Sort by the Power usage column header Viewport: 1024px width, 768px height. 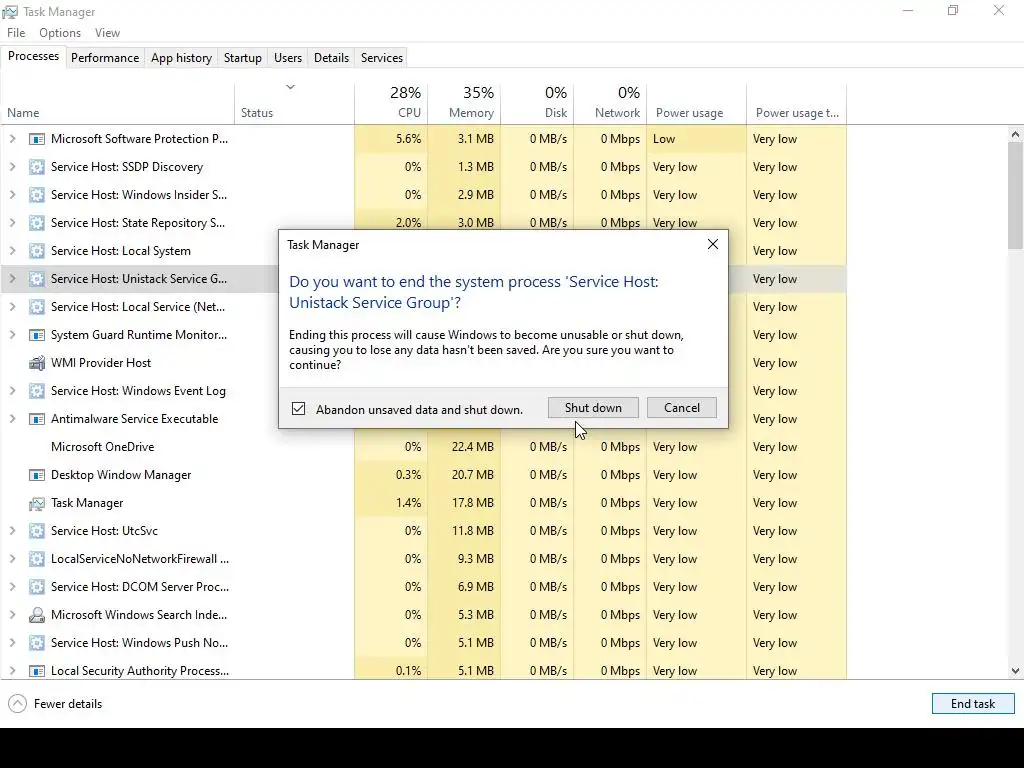697,103
